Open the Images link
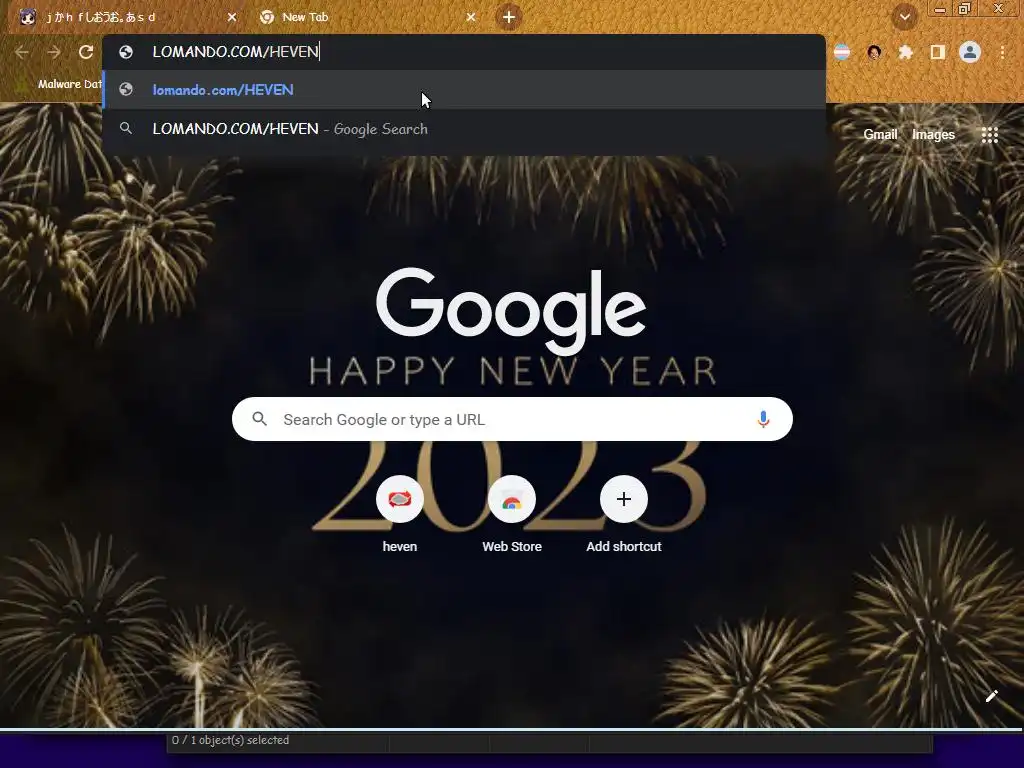This screenshot has width=1024, height=768. pyautogui.click(x=933, y=135)
